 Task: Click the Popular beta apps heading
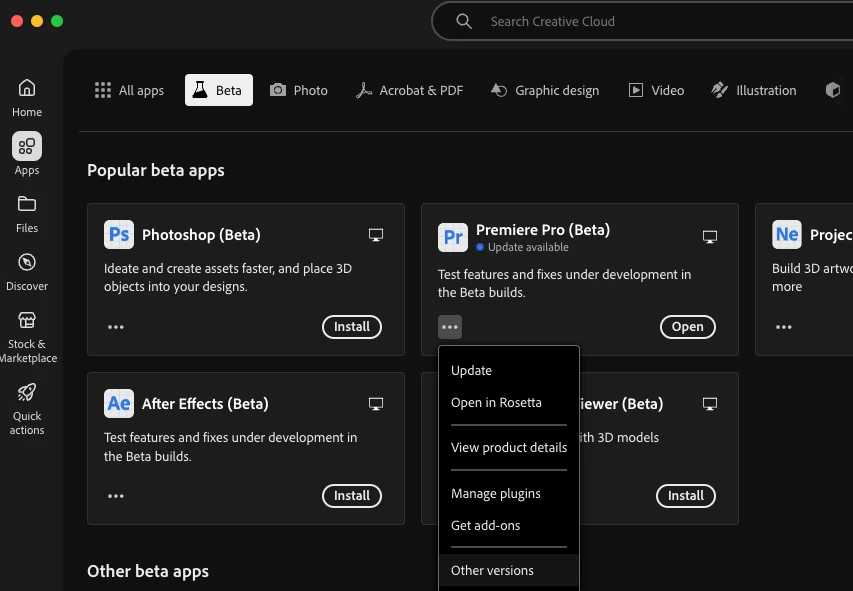pos(156,170)
